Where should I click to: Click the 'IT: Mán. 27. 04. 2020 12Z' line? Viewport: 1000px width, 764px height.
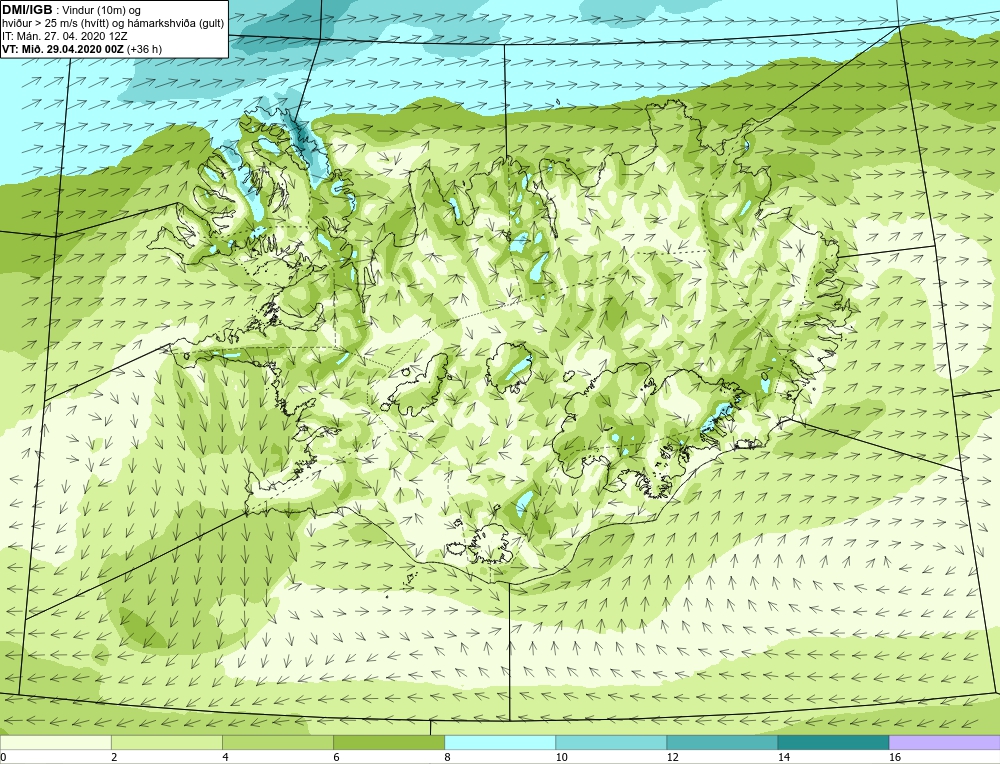(x=64, y=36)
